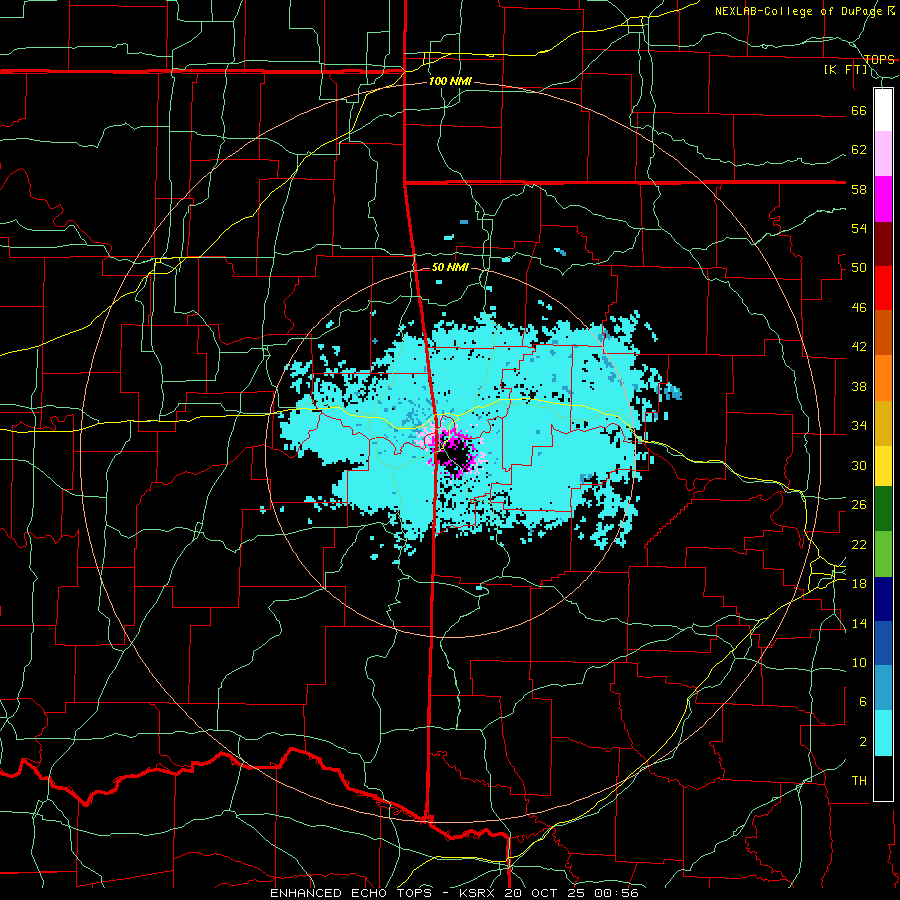900x900 pixels.
Task: Click the "100 NMI" range ring label
Action: click(x=450, y=82)
